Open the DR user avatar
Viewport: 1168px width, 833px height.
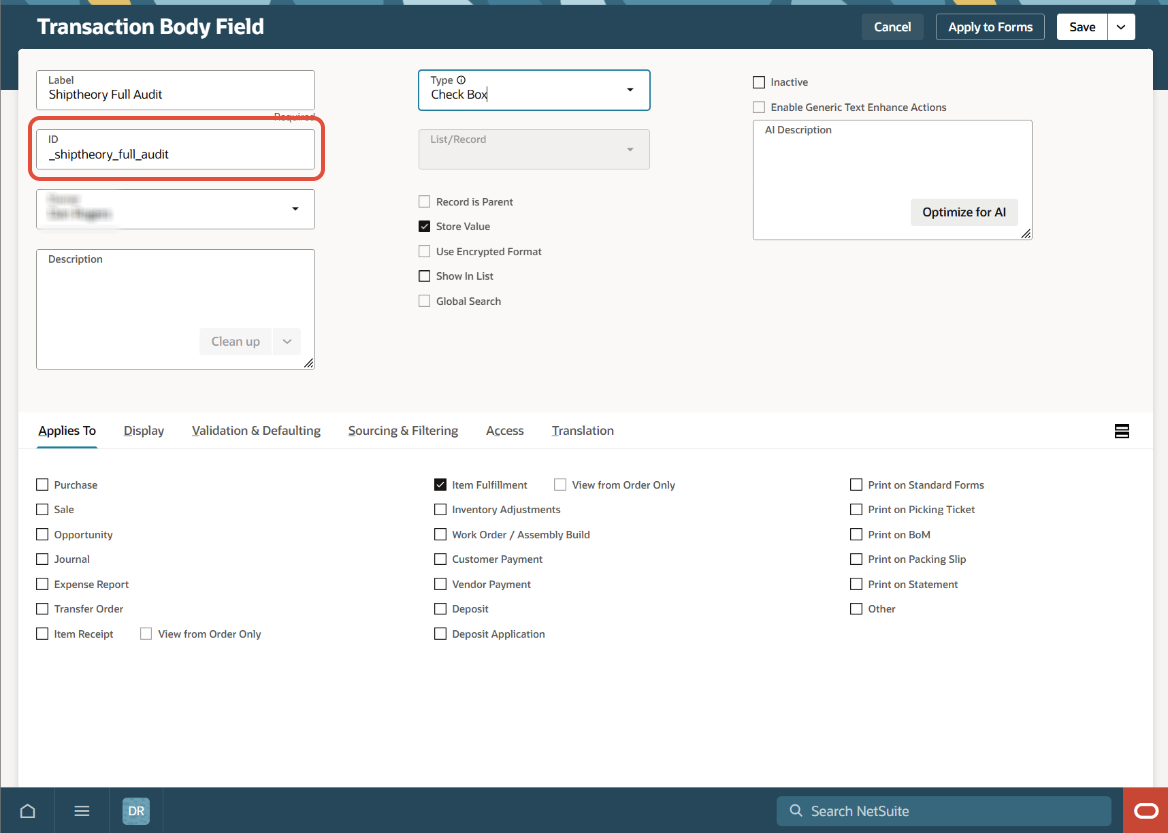[x=136, y=811]
